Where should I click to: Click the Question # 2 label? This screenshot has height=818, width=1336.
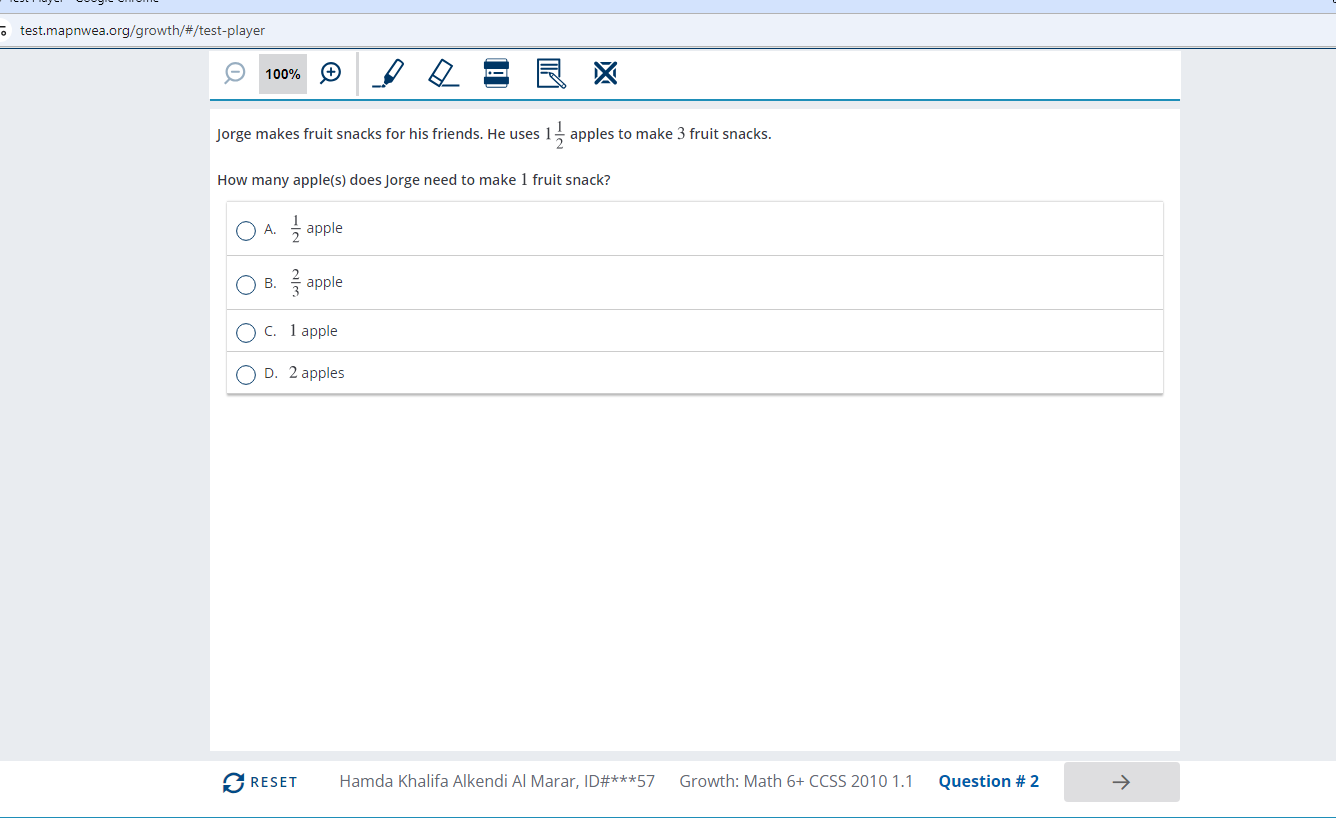tap(988, 781)
